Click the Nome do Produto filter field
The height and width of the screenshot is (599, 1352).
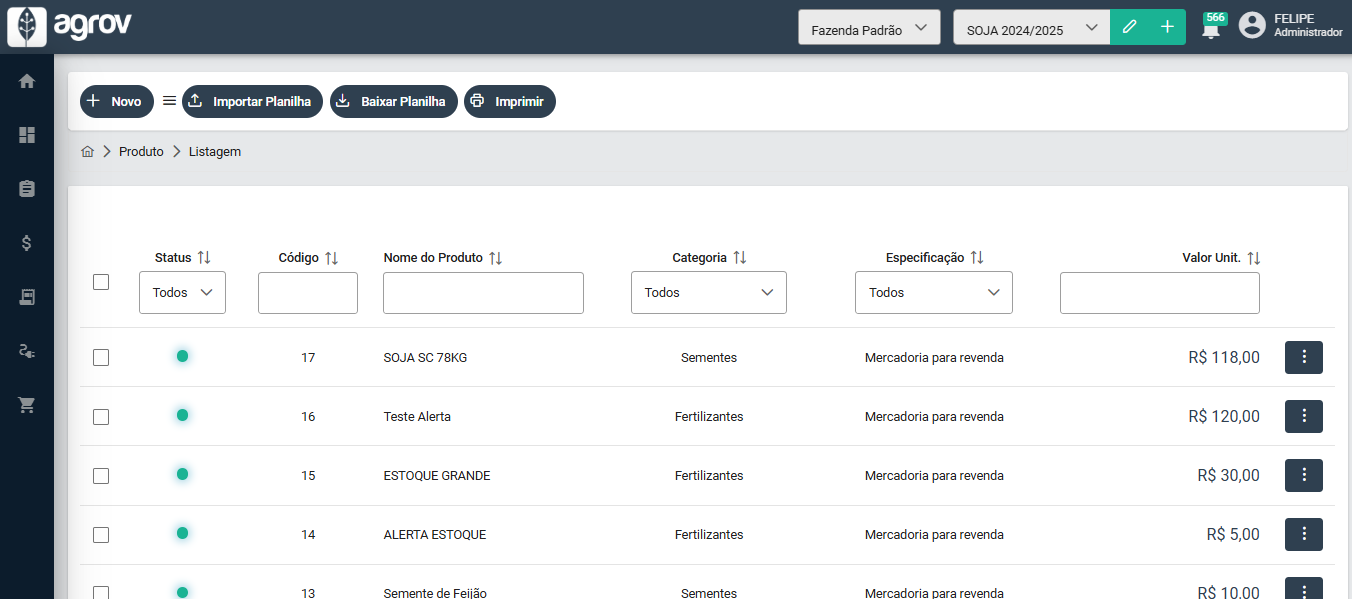483,293
